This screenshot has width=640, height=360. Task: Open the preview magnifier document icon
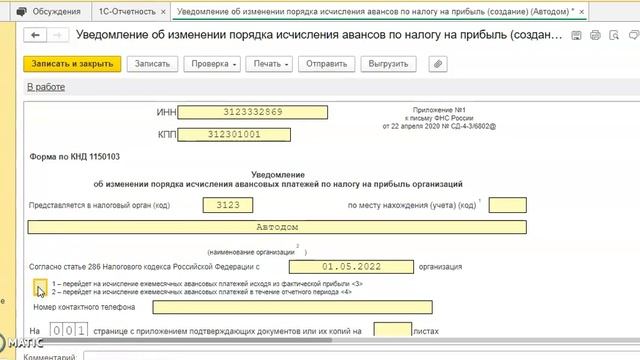tap(614, 36)
